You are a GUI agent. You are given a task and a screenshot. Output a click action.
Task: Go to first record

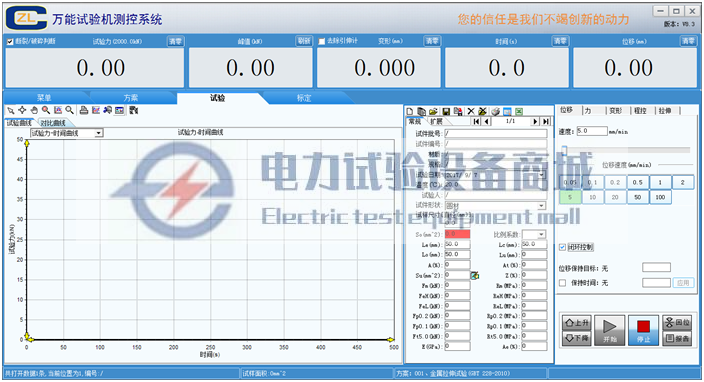pos(476,122)
